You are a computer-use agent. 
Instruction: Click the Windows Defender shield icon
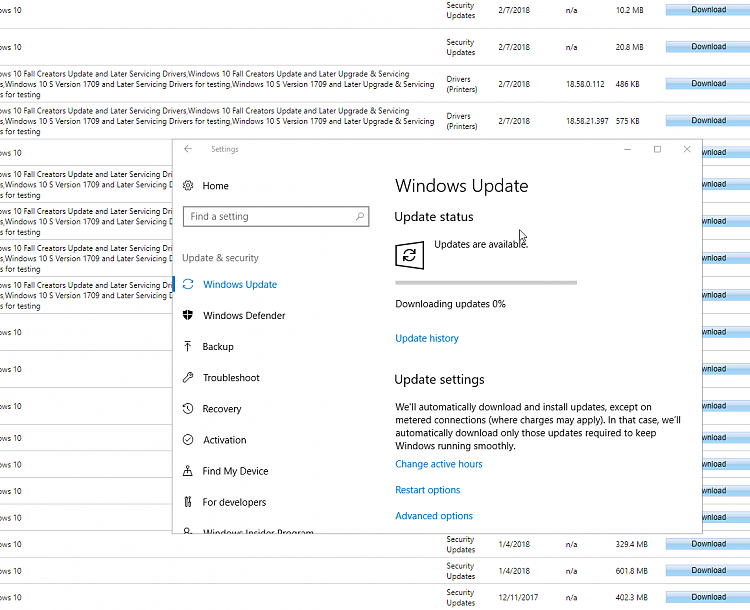click(188, 315)
